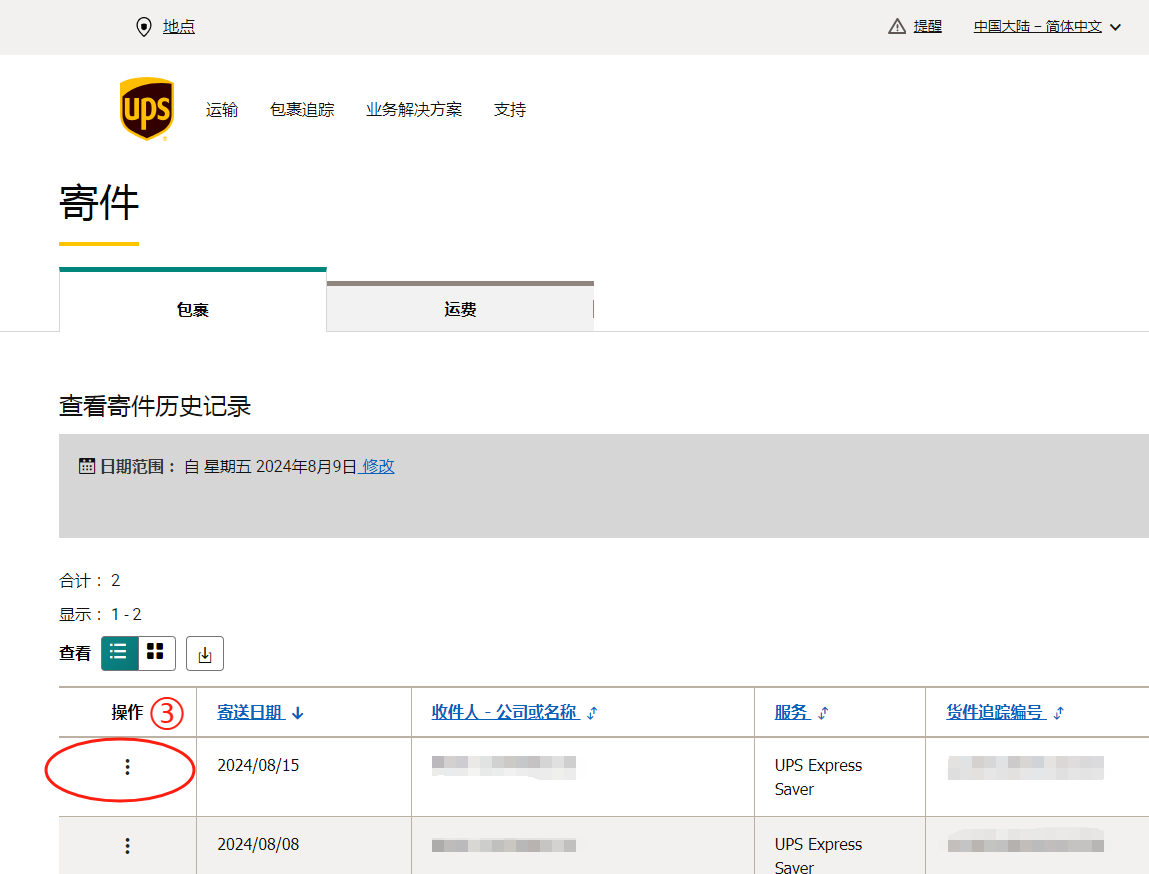Open the 支持 navigation menu
The height and width of the screenshot is (874, 1149).
(x=510, y=110)
